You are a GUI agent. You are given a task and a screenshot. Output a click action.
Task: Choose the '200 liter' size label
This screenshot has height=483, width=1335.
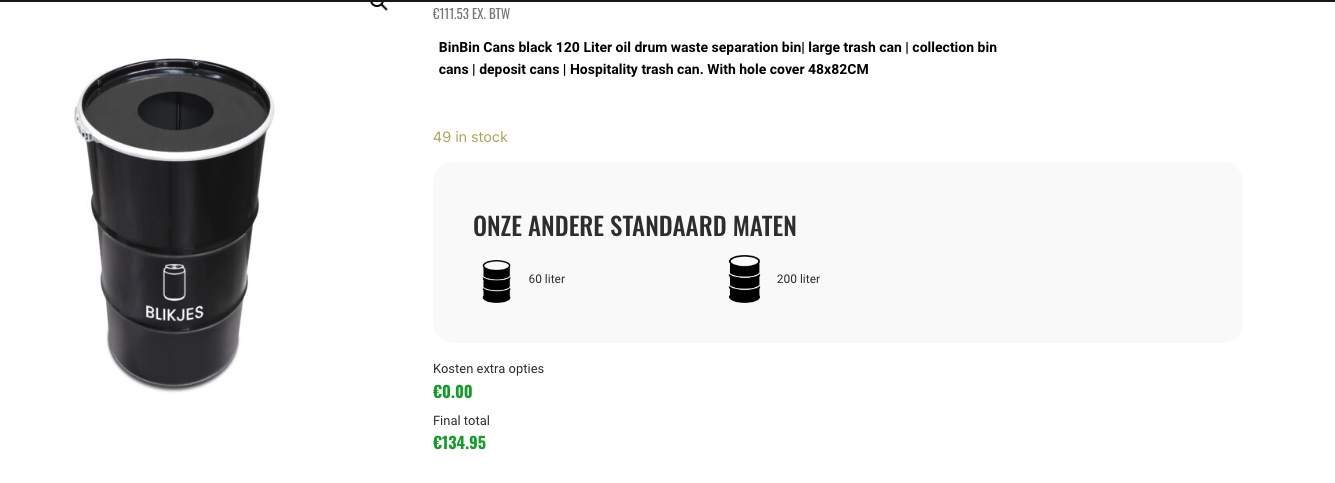[x=798, y=279]
